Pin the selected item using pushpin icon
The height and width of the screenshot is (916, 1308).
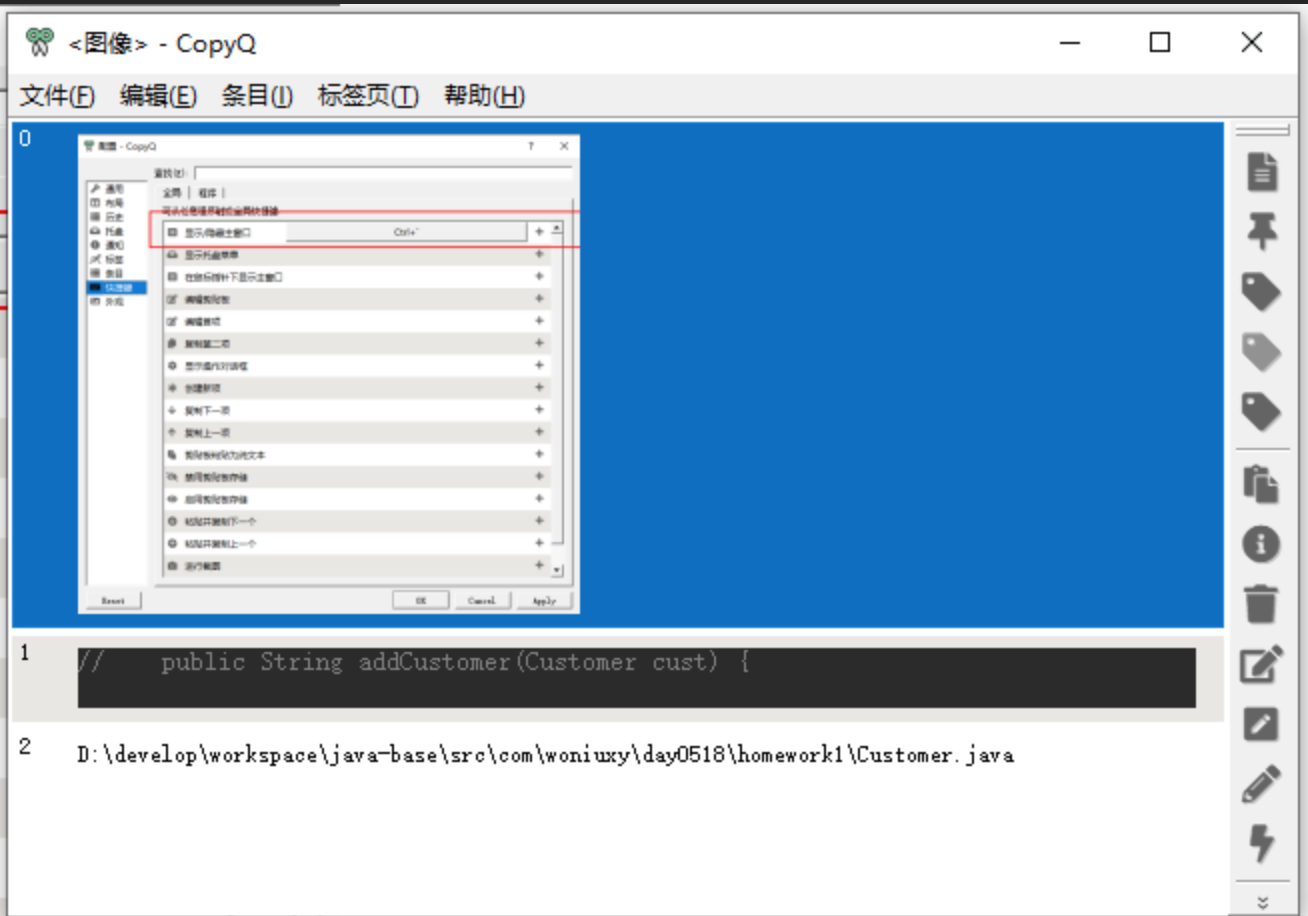[1262, 232]
